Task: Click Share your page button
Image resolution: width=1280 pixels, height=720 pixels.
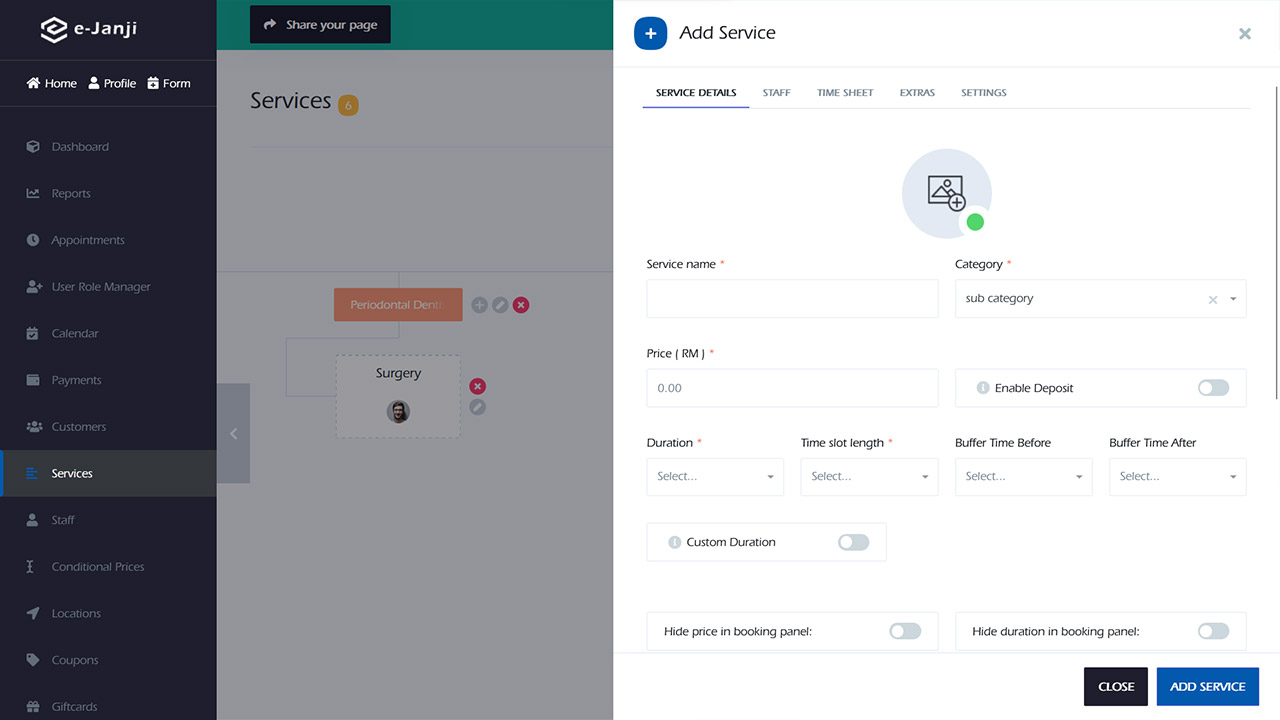Action: click(x=320, y=25)
